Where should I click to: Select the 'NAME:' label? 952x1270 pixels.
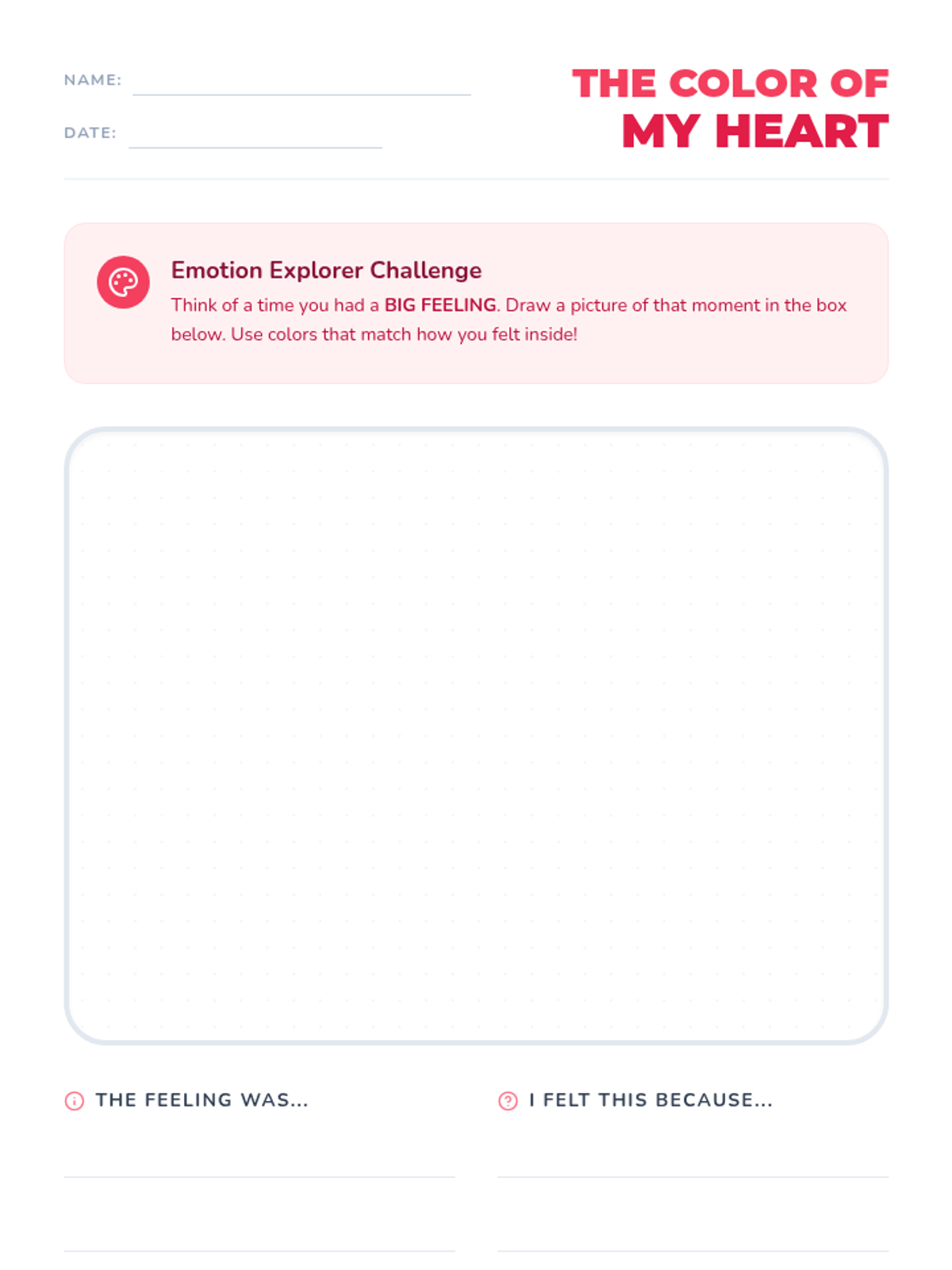click(x=93, y=80)
